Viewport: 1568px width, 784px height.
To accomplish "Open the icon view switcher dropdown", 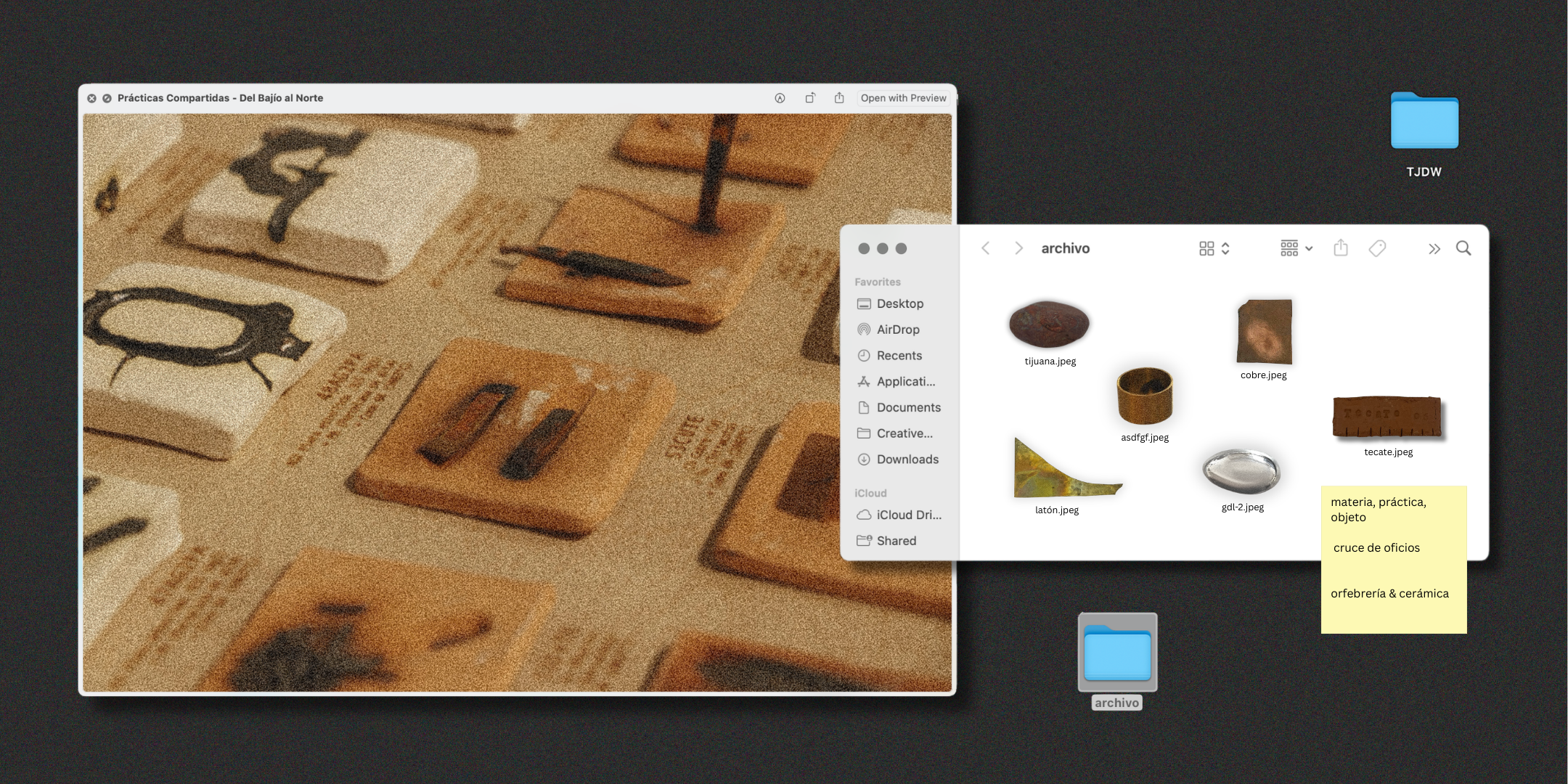I will 1214,248.
